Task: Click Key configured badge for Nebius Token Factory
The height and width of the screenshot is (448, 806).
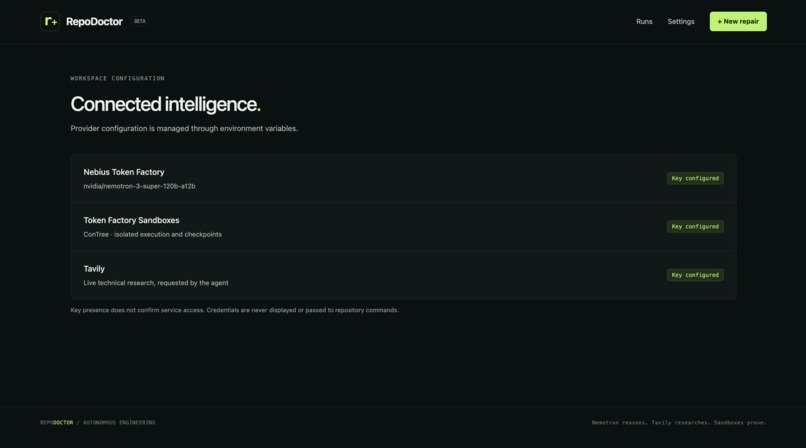Action: pos(695,178)
